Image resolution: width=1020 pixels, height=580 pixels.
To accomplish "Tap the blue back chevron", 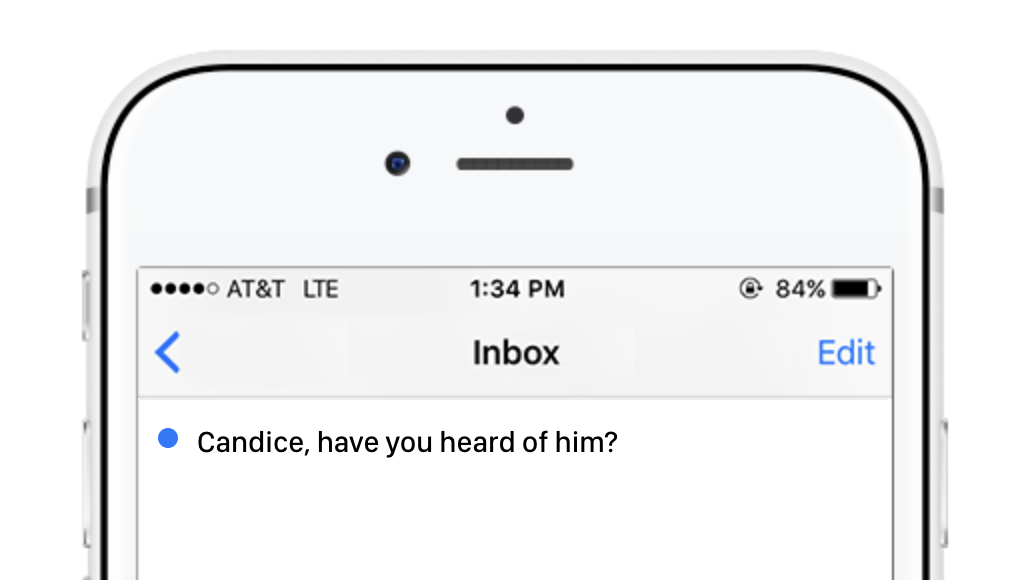I will click(168, 353).
